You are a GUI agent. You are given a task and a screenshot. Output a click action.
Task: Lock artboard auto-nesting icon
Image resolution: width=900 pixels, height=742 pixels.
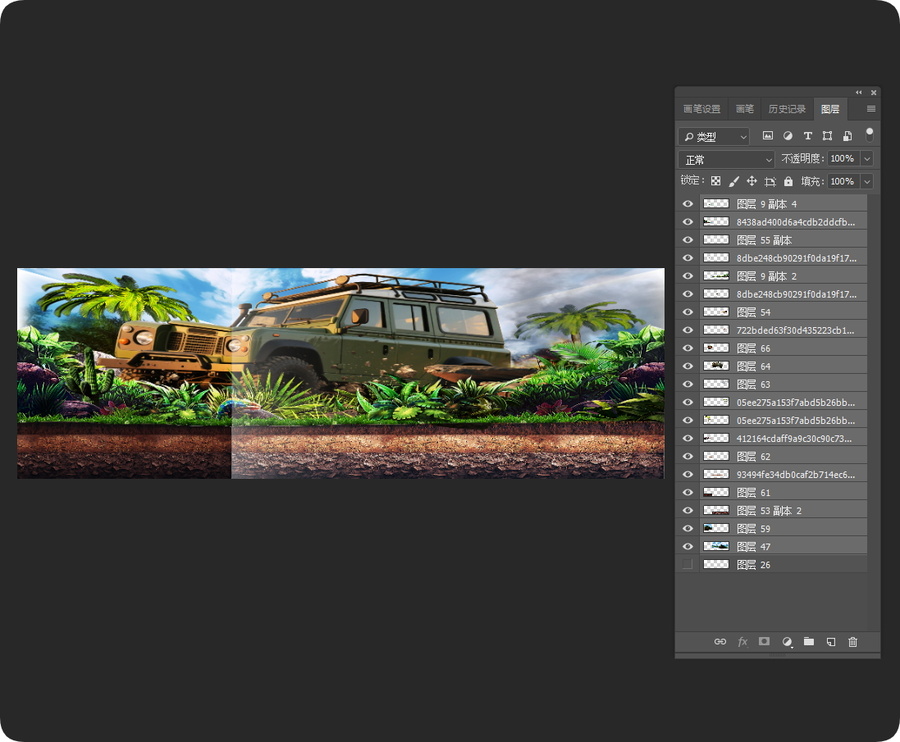pos(770,181)
